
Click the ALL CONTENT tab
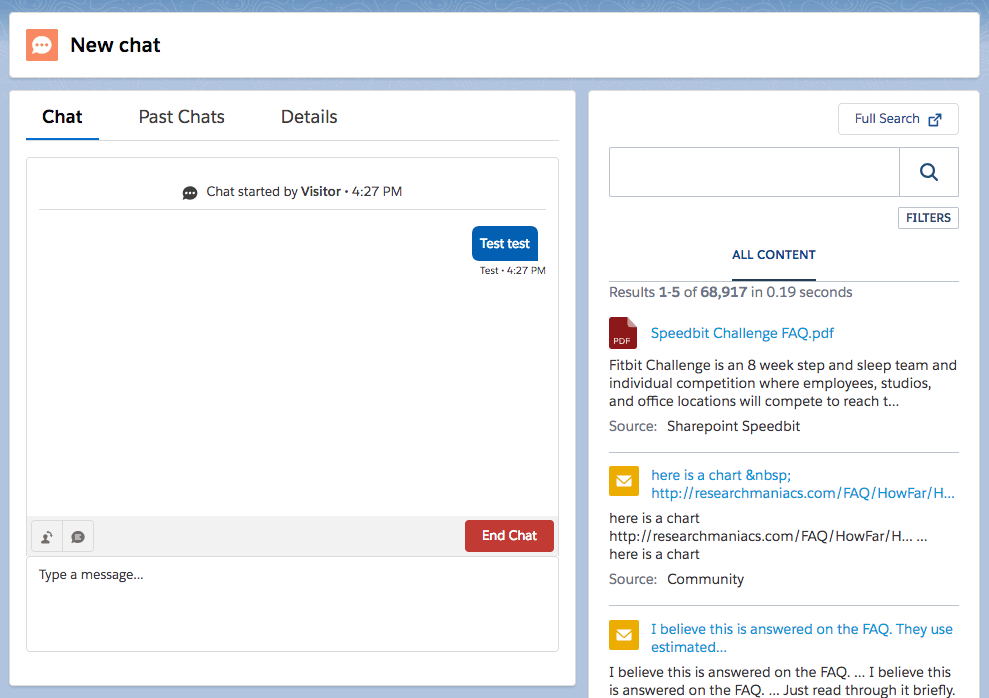773,255
